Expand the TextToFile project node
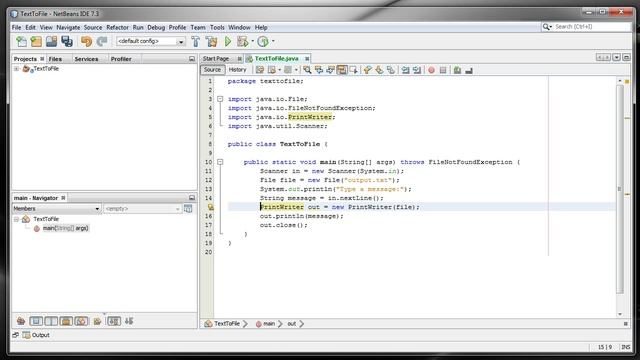The height and width of the screenshot is (360, 640). click(16, 69)
